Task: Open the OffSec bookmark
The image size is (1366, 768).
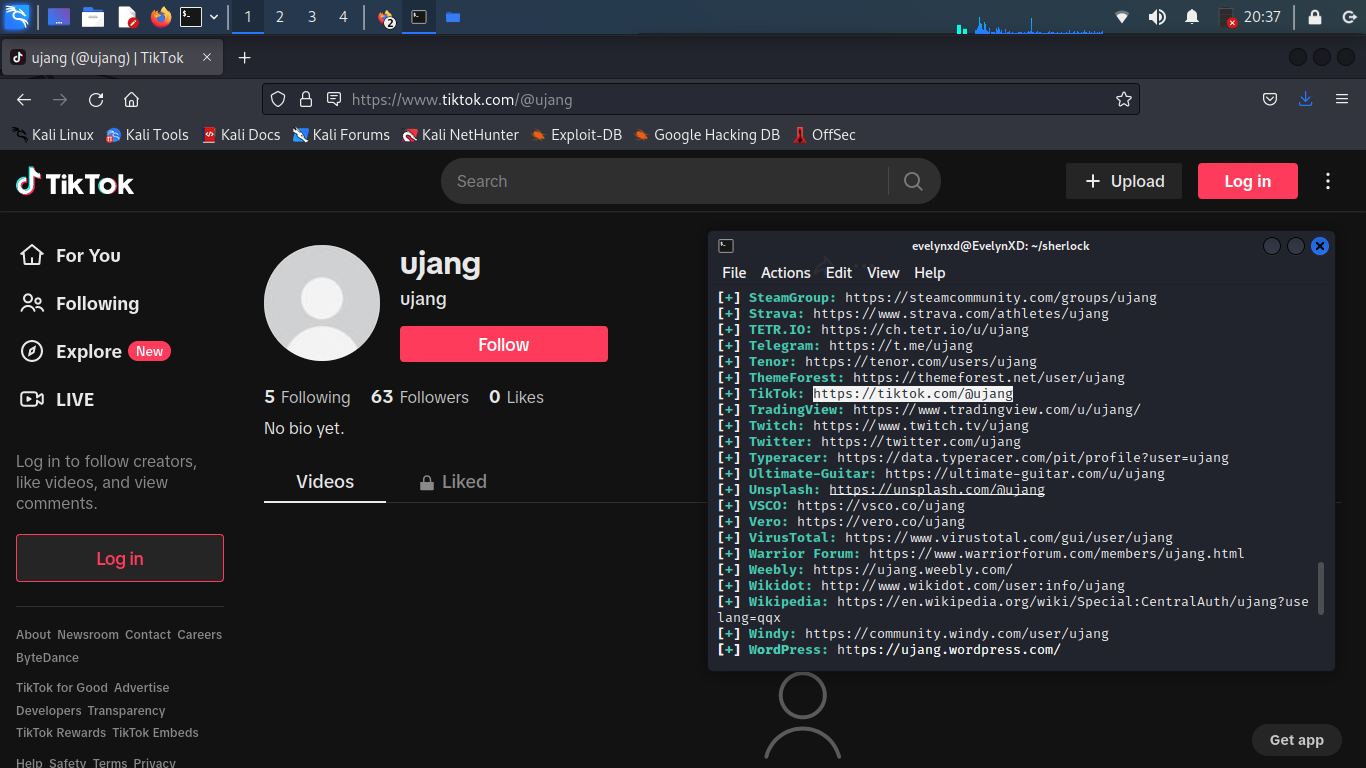Action: 824,135
